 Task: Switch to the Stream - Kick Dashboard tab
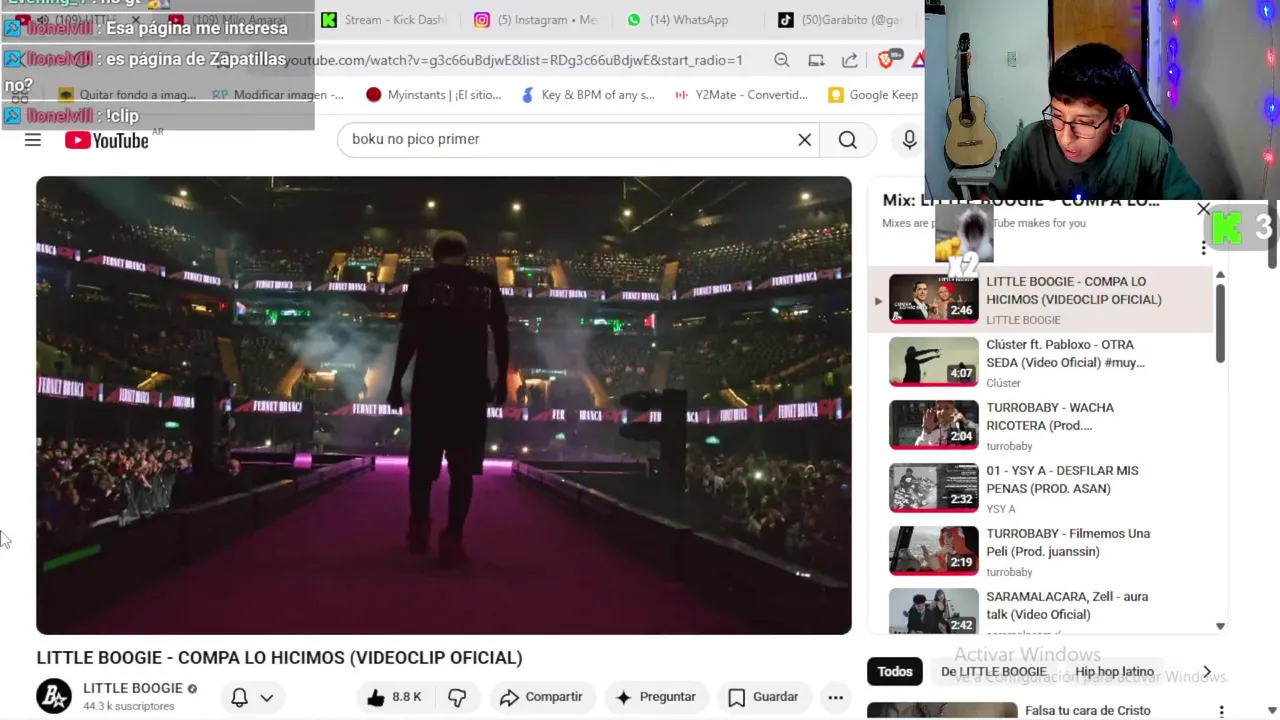(386, 20)
